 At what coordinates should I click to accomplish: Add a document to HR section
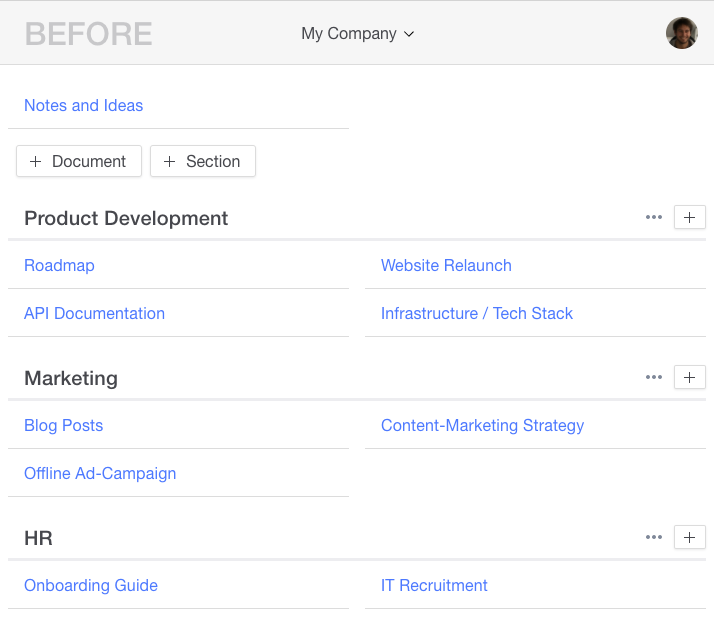pos(689,537)
